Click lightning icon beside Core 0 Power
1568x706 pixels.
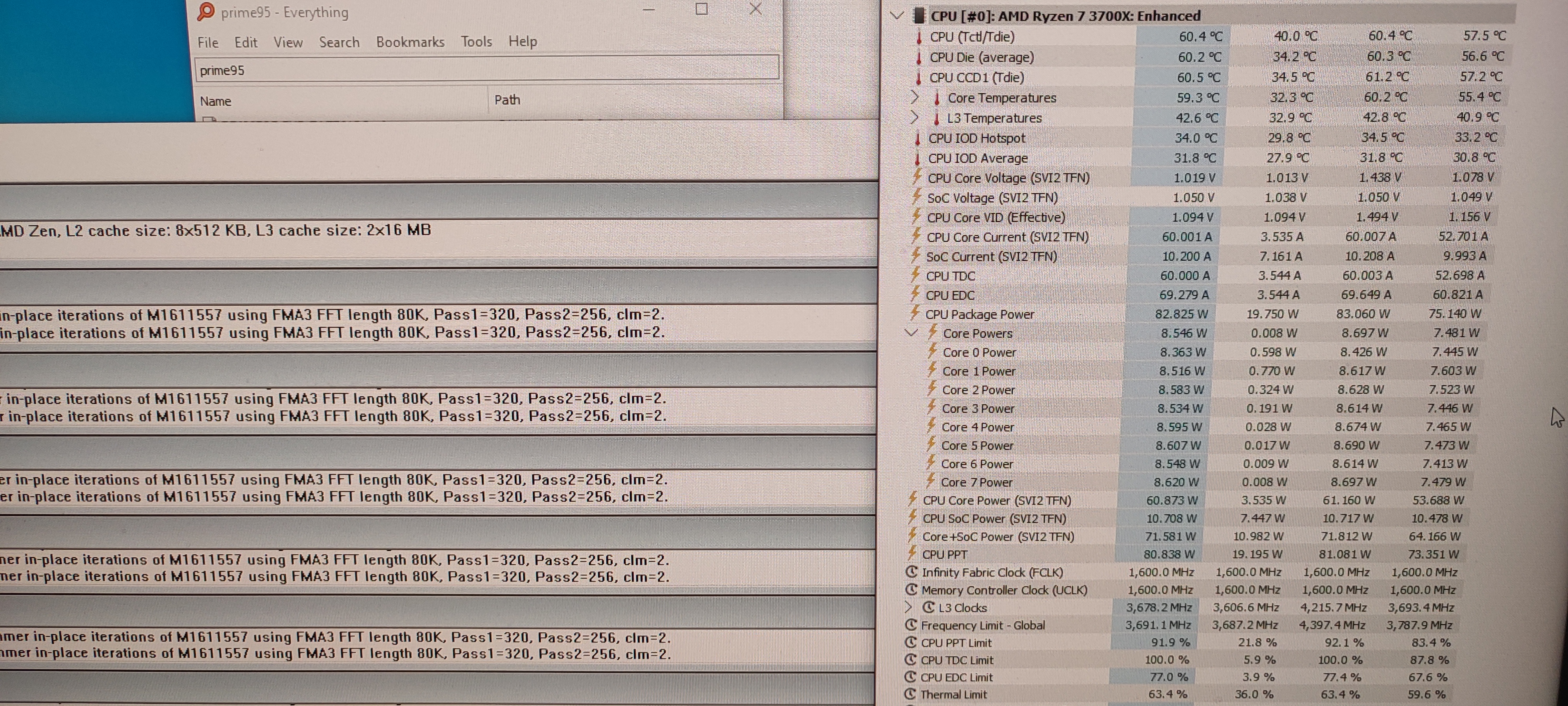tap(932, 351)
